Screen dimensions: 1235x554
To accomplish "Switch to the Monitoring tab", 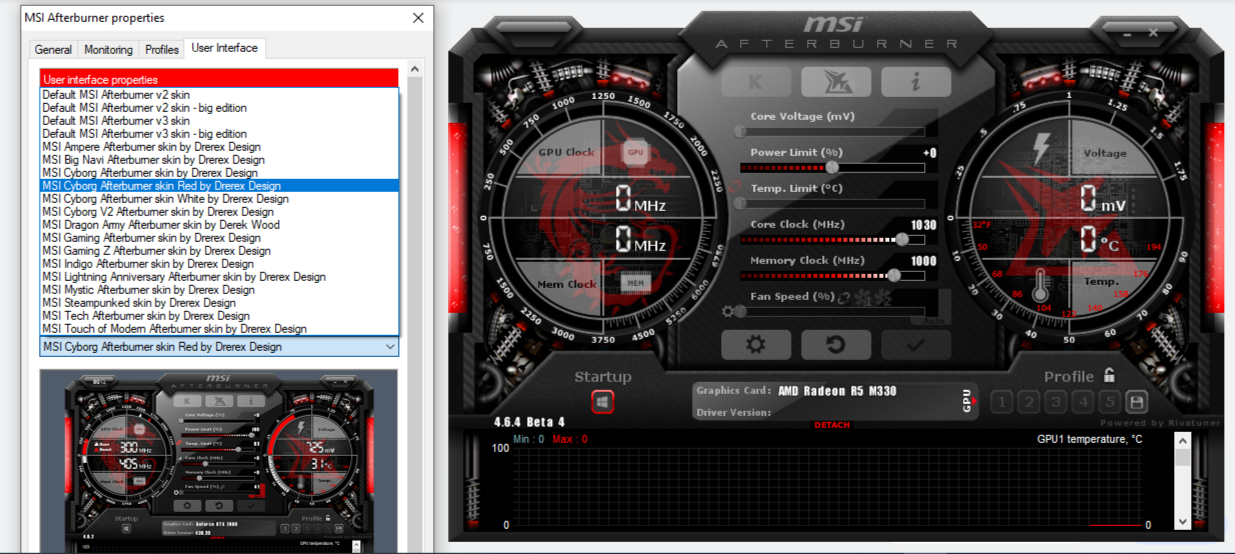I will pos(108,49).
